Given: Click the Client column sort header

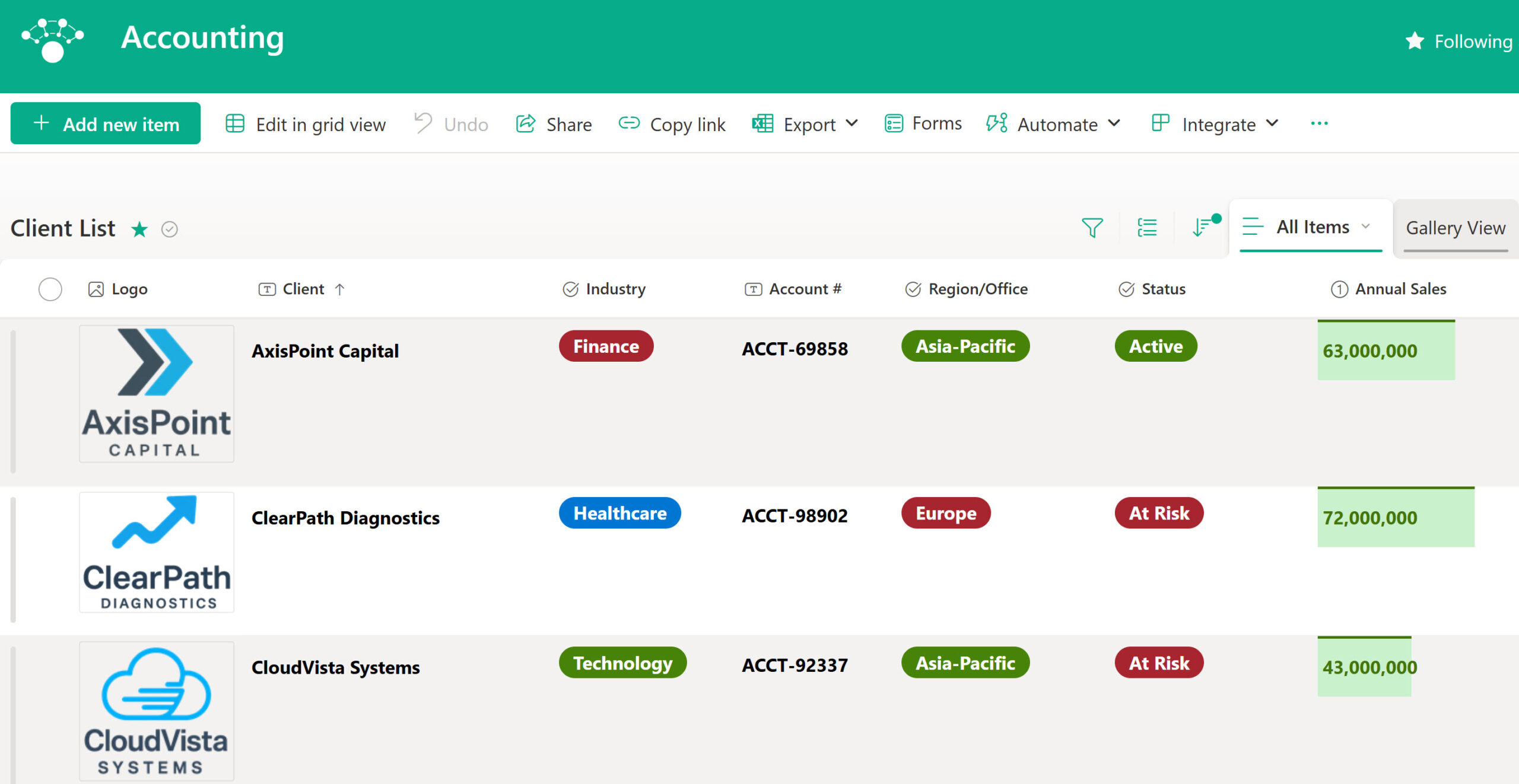Looking at the screenshot, I should tap(303, 289).
